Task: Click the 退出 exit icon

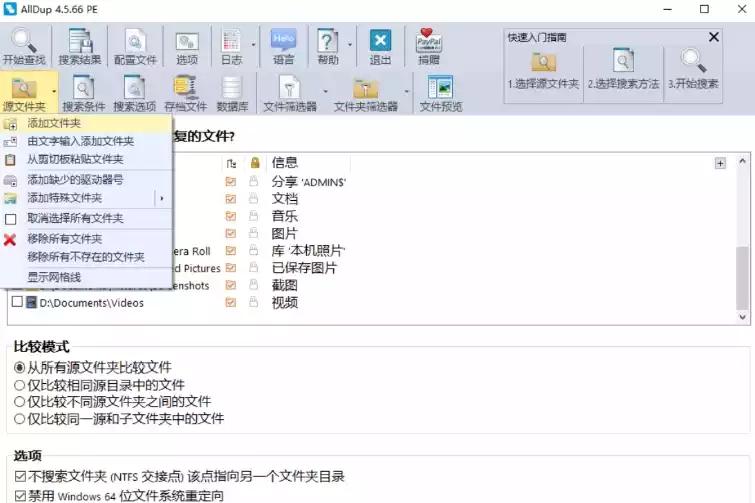Action: [380, 46]
